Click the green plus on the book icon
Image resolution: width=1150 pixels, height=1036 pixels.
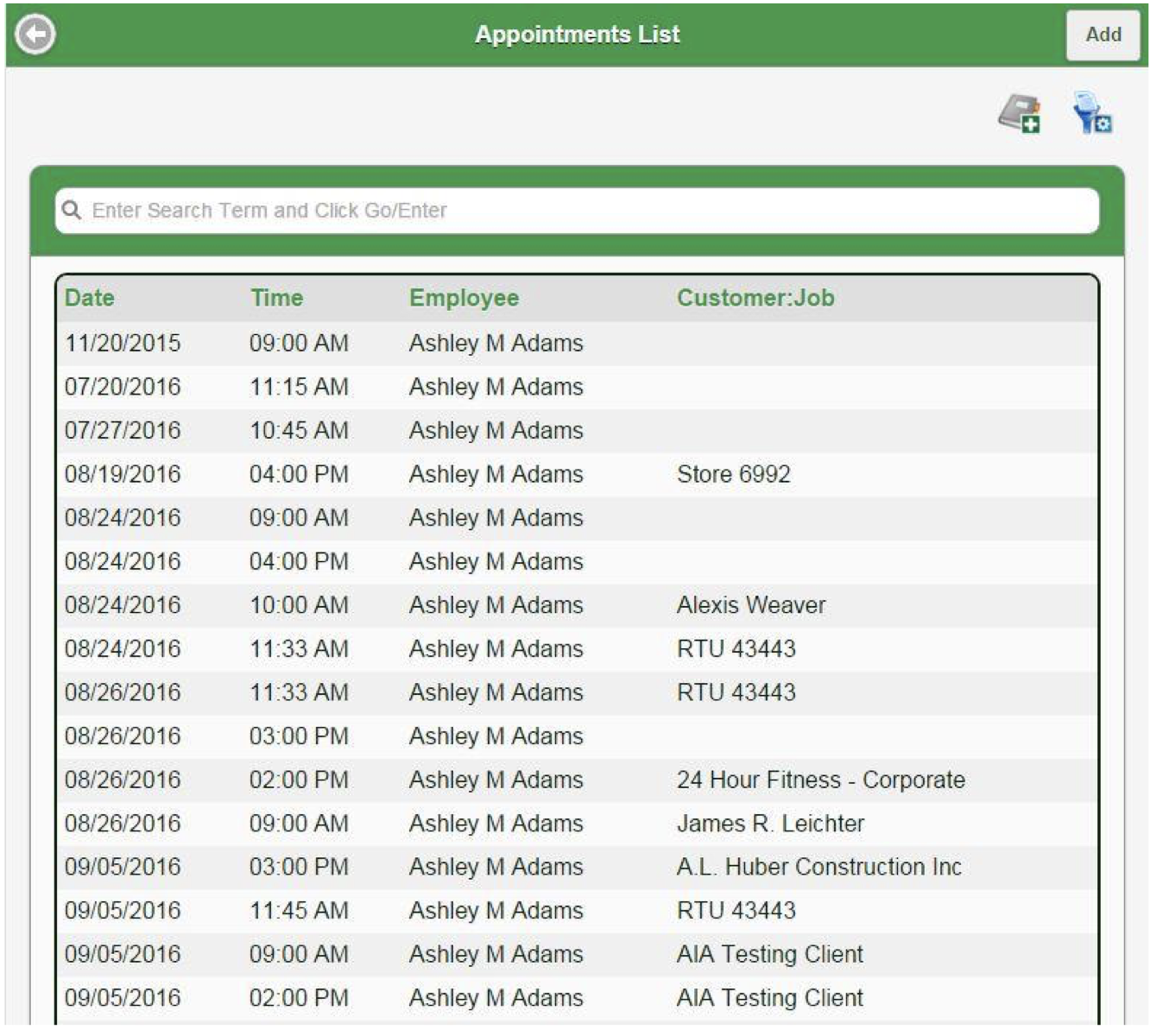coord(1031,123)
